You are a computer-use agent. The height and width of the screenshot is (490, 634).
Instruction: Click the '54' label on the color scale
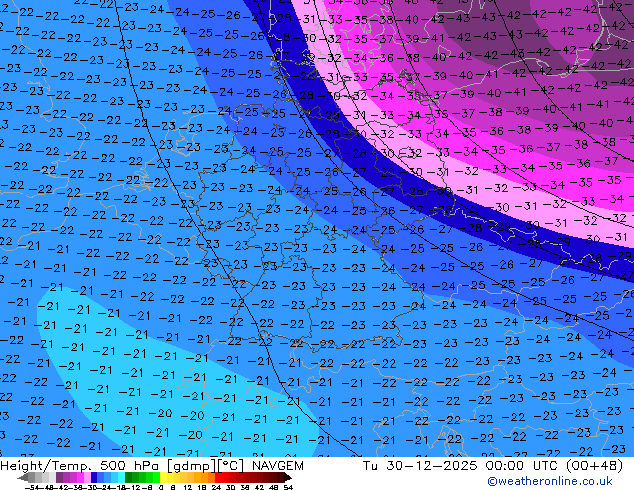point(288,487)
